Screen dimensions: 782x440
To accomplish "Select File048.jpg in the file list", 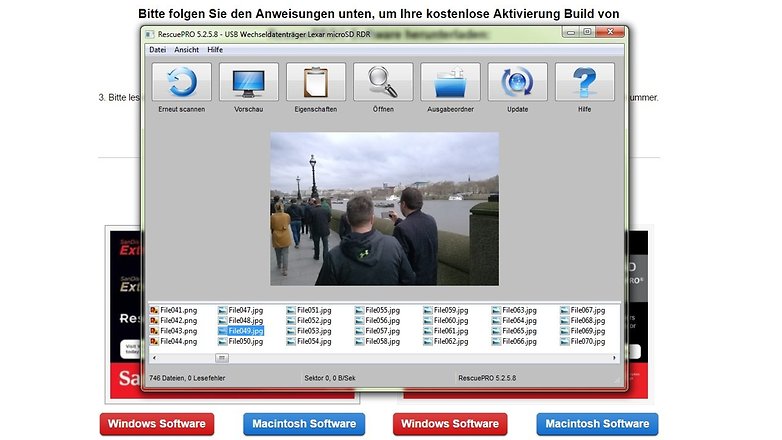I will pyautogui.click(x=241, y=321).
